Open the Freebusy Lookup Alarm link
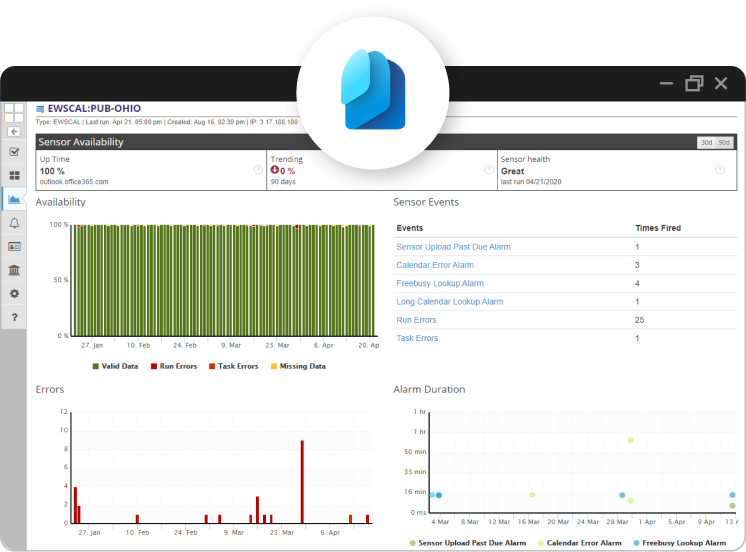Viewport: 746px width, 552px height. [440, 284]
